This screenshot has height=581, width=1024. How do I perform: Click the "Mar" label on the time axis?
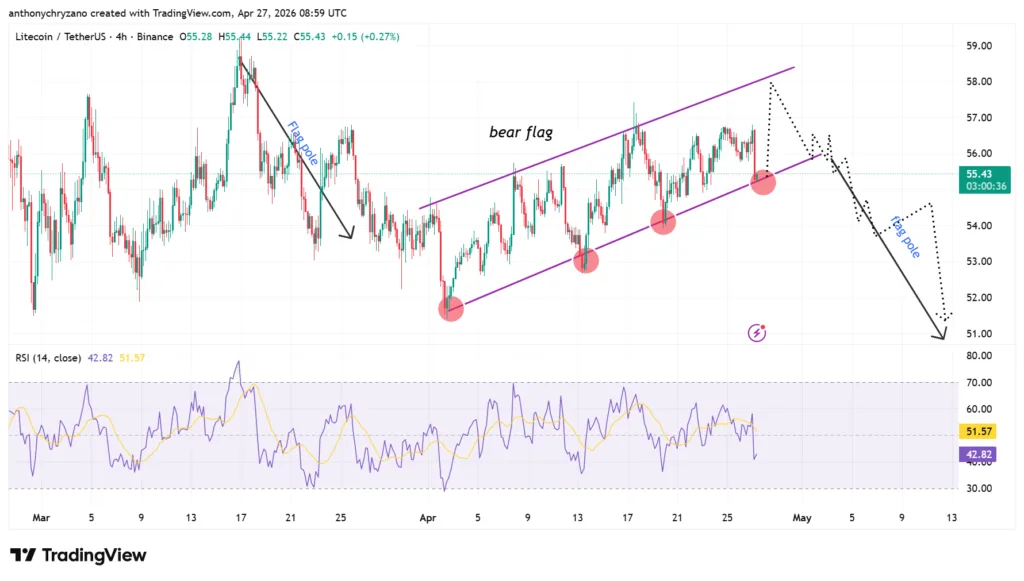(41, 518)
